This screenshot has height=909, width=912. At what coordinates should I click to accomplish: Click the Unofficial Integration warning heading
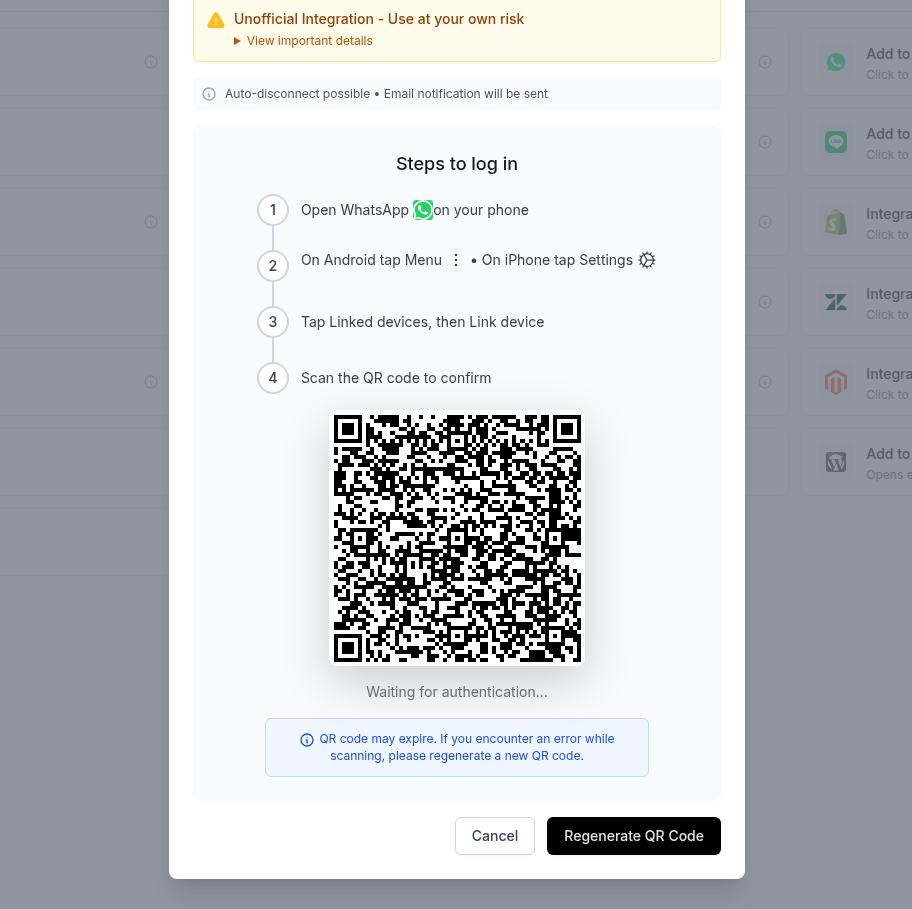coord(379,19)
